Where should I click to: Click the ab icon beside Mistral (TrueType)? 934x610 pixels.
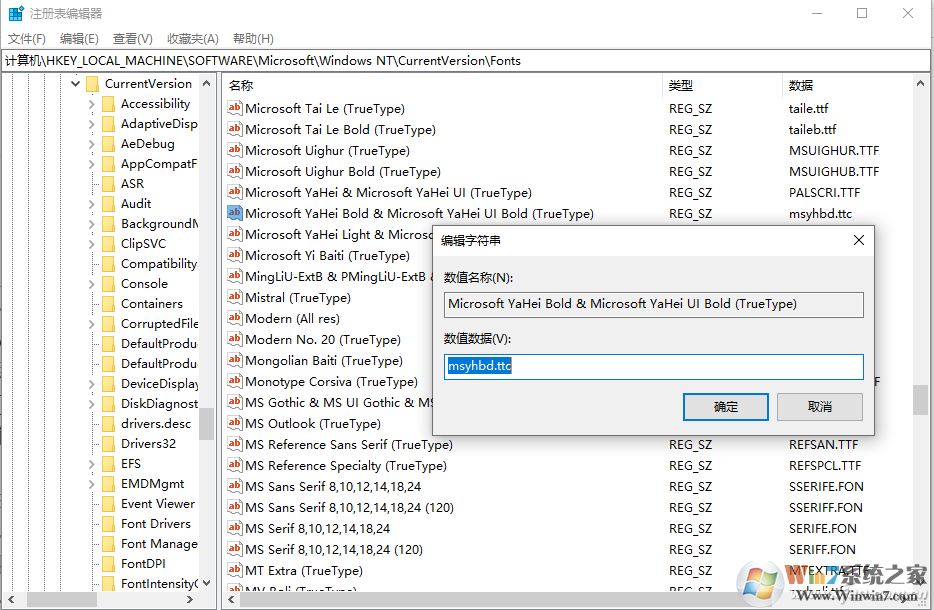[234, 297]
